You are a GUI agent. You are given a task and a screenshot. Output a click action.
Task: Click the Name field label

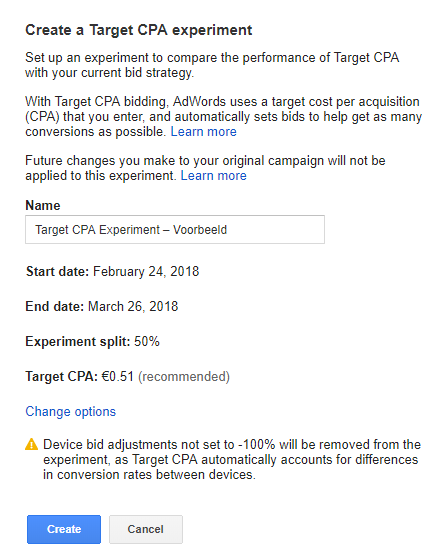pyautogui.click(x=43, y=206)
